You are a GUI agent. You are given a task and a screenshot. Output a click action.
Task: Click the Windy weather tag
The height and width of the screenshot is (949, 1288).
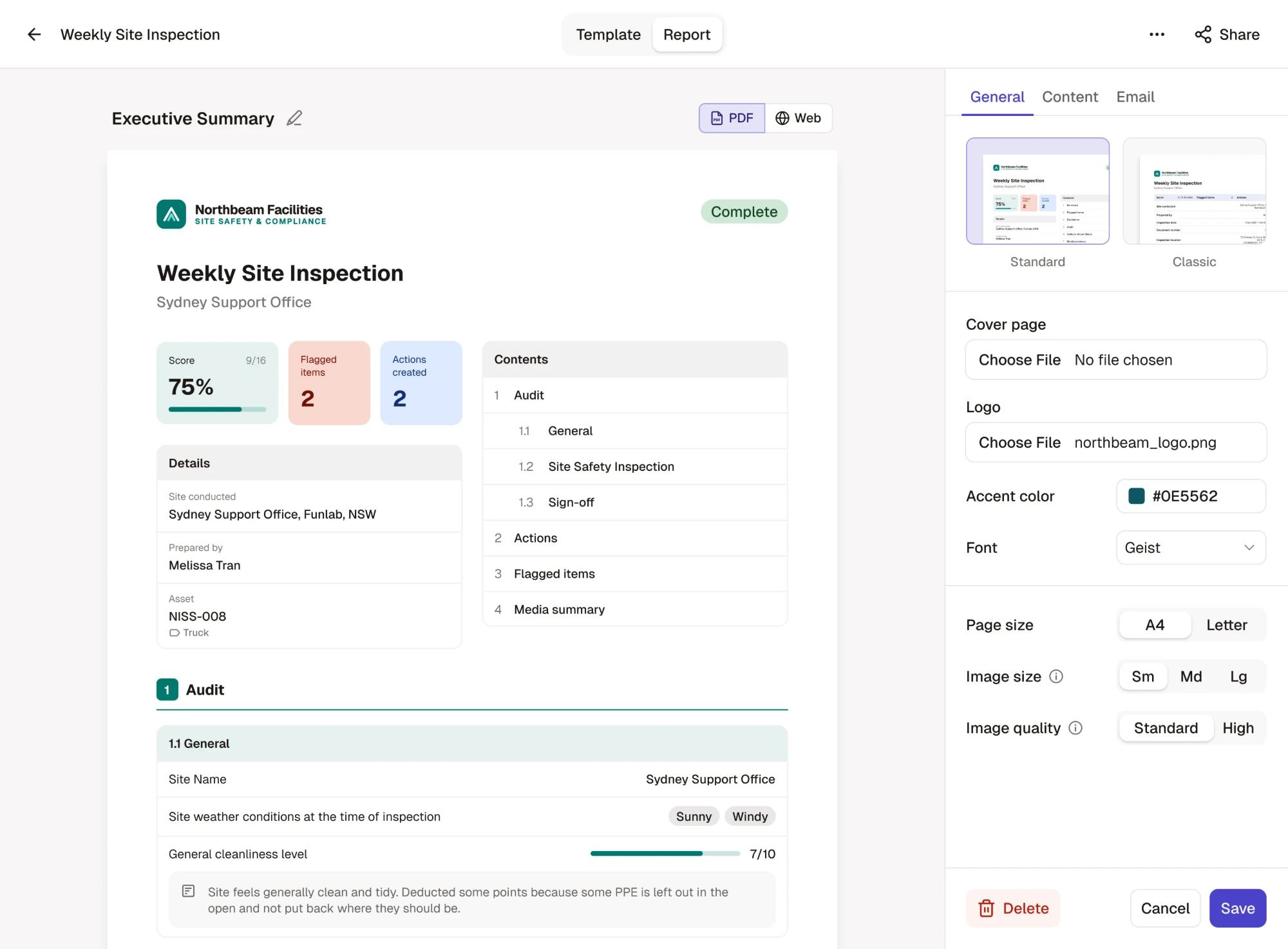coord(750,816)
